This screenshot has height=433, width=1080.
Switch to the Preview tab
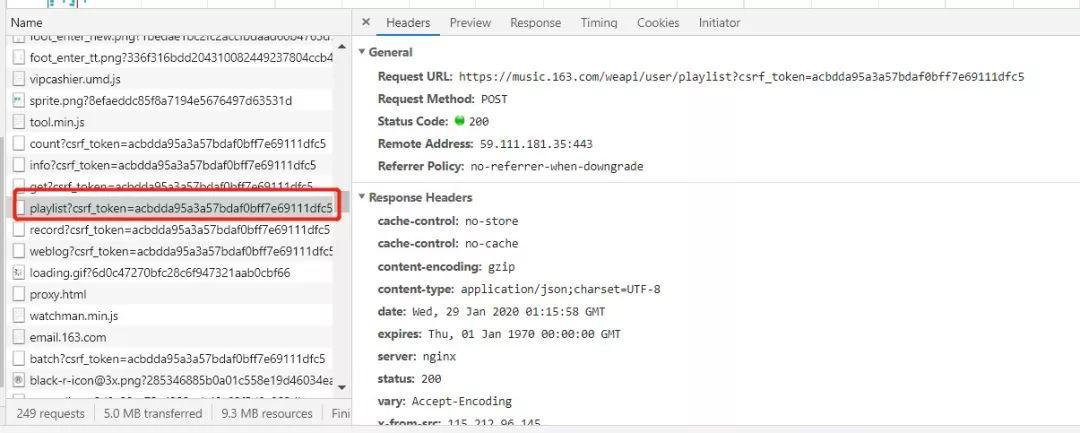click(470, 23)
